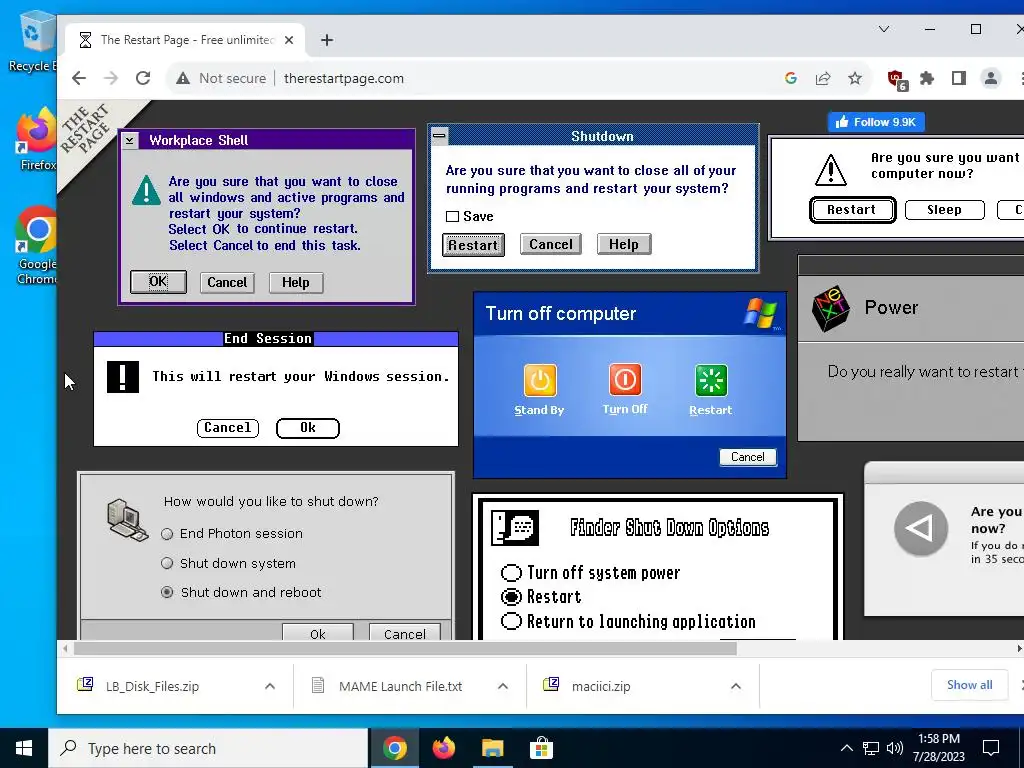
Task: Click the share page icon in the address bar
Action: click(823, 78)
